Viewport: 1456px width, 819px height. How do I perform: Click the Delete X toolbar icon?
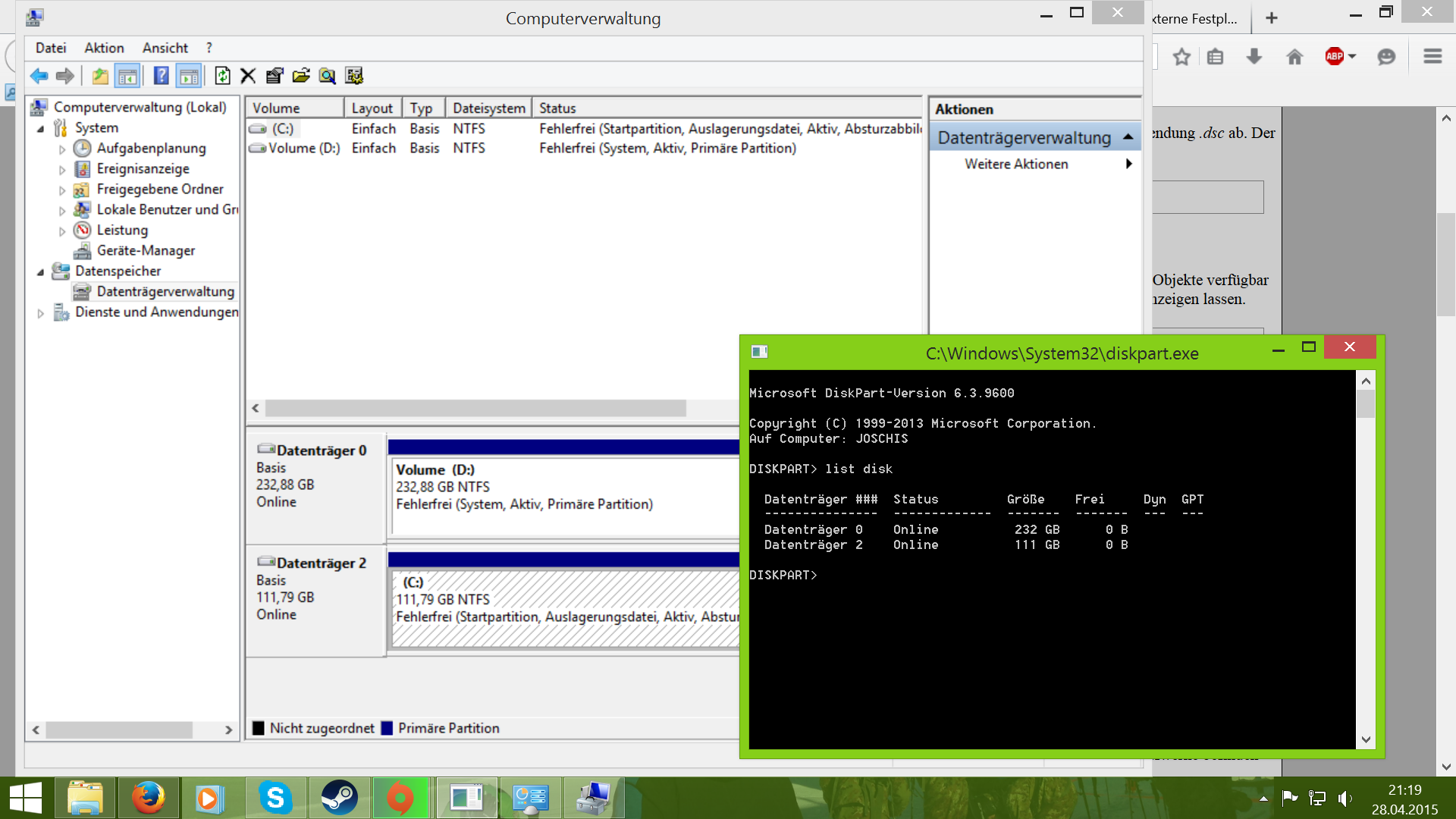[x=248, y=76]
